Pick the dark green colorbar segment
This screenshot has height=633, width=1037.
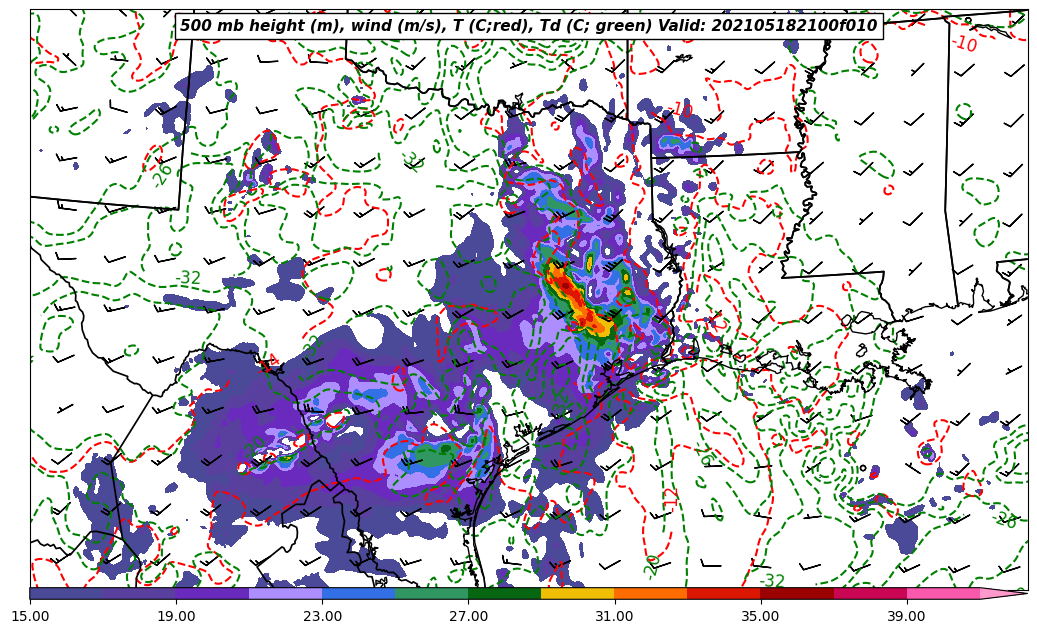(x=504, y=593)
